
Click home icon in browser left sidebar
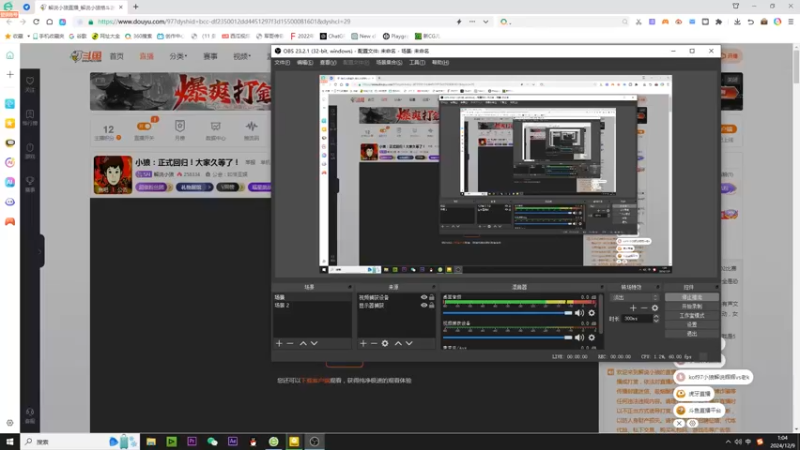click(x=10, y=55)
